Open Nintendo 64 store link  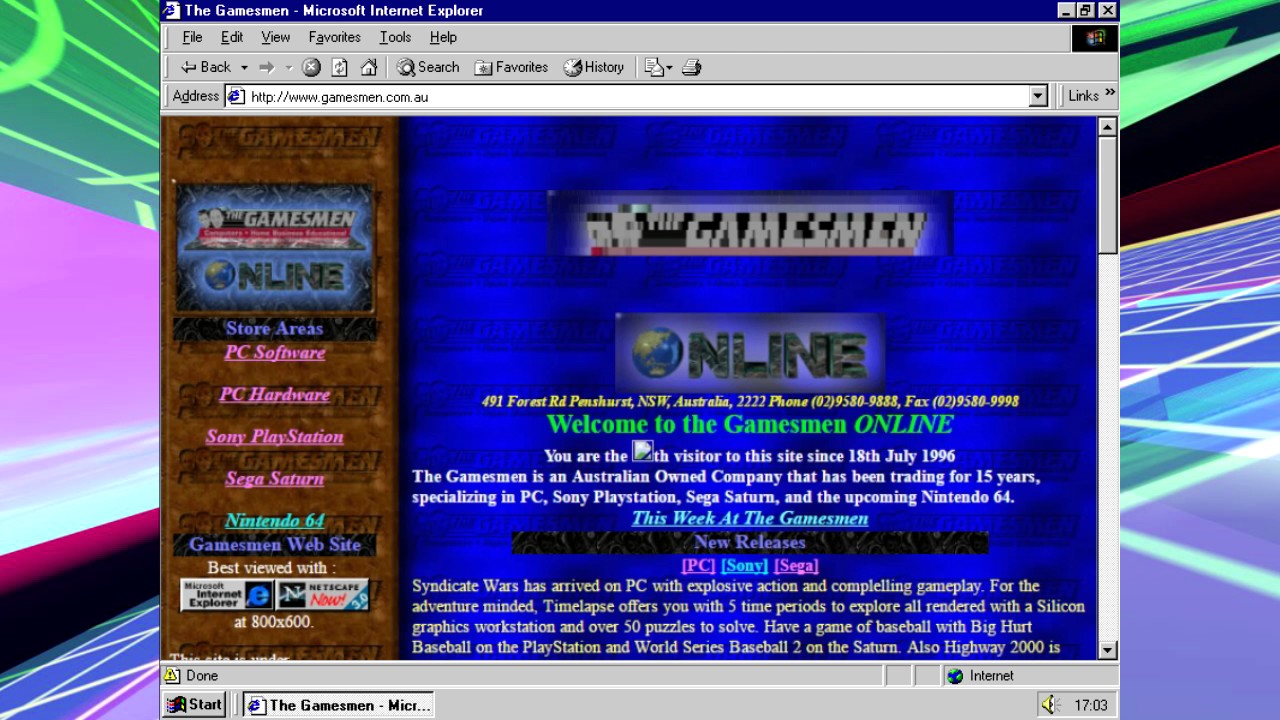coord(275,520)
